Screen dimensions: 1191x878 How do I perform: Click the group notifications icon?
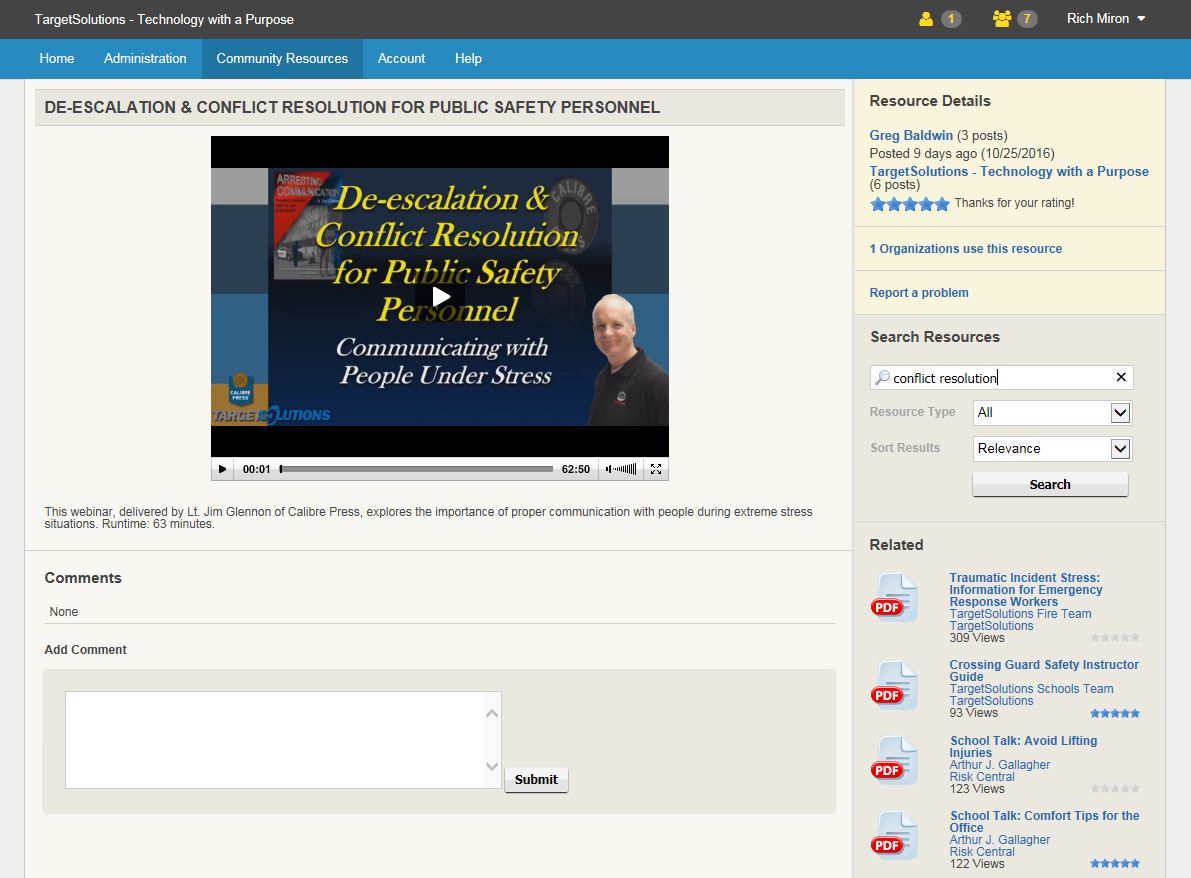[x=1002, y=19]
